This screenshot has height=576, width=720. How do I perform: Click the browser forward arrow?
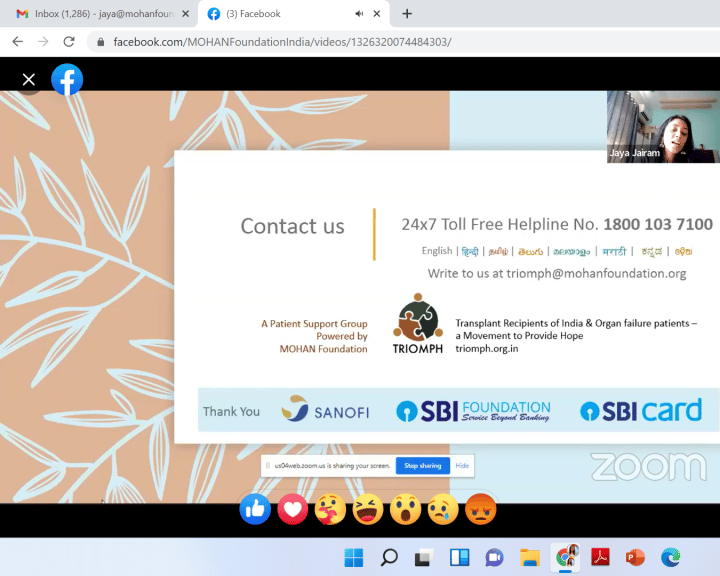tap(43, 42)
